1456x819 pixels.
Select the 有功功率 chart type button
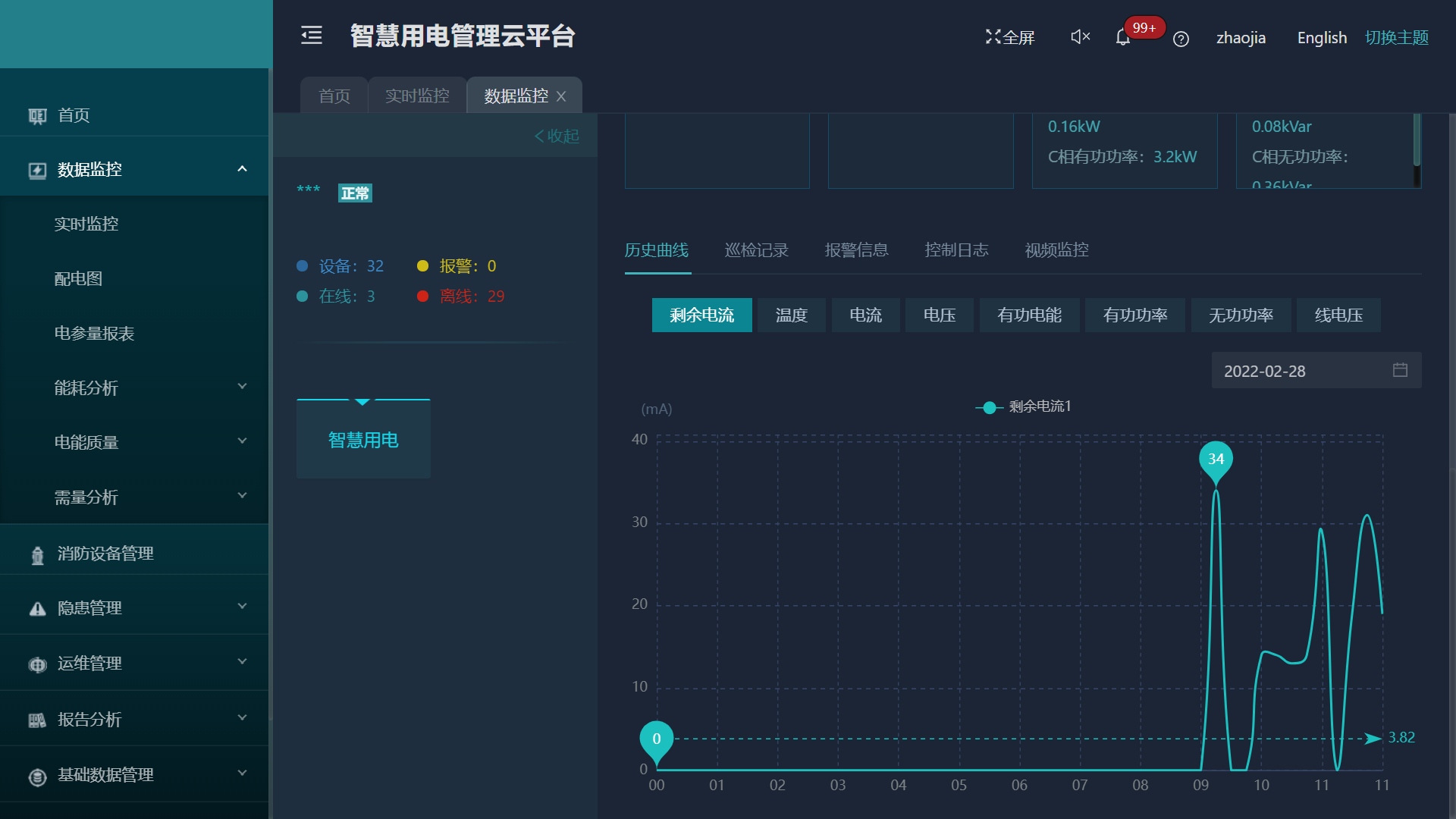tap(1134, 315)
